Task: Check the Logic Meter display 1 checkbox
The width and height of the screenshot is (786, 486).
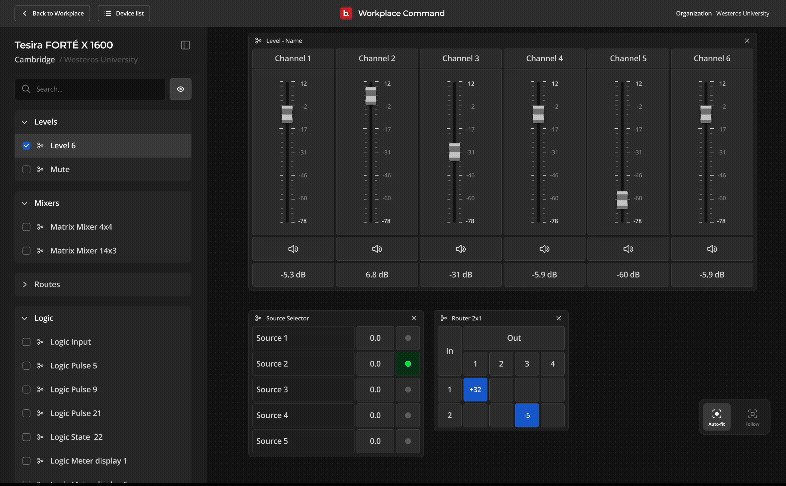Action: (27, 461)
